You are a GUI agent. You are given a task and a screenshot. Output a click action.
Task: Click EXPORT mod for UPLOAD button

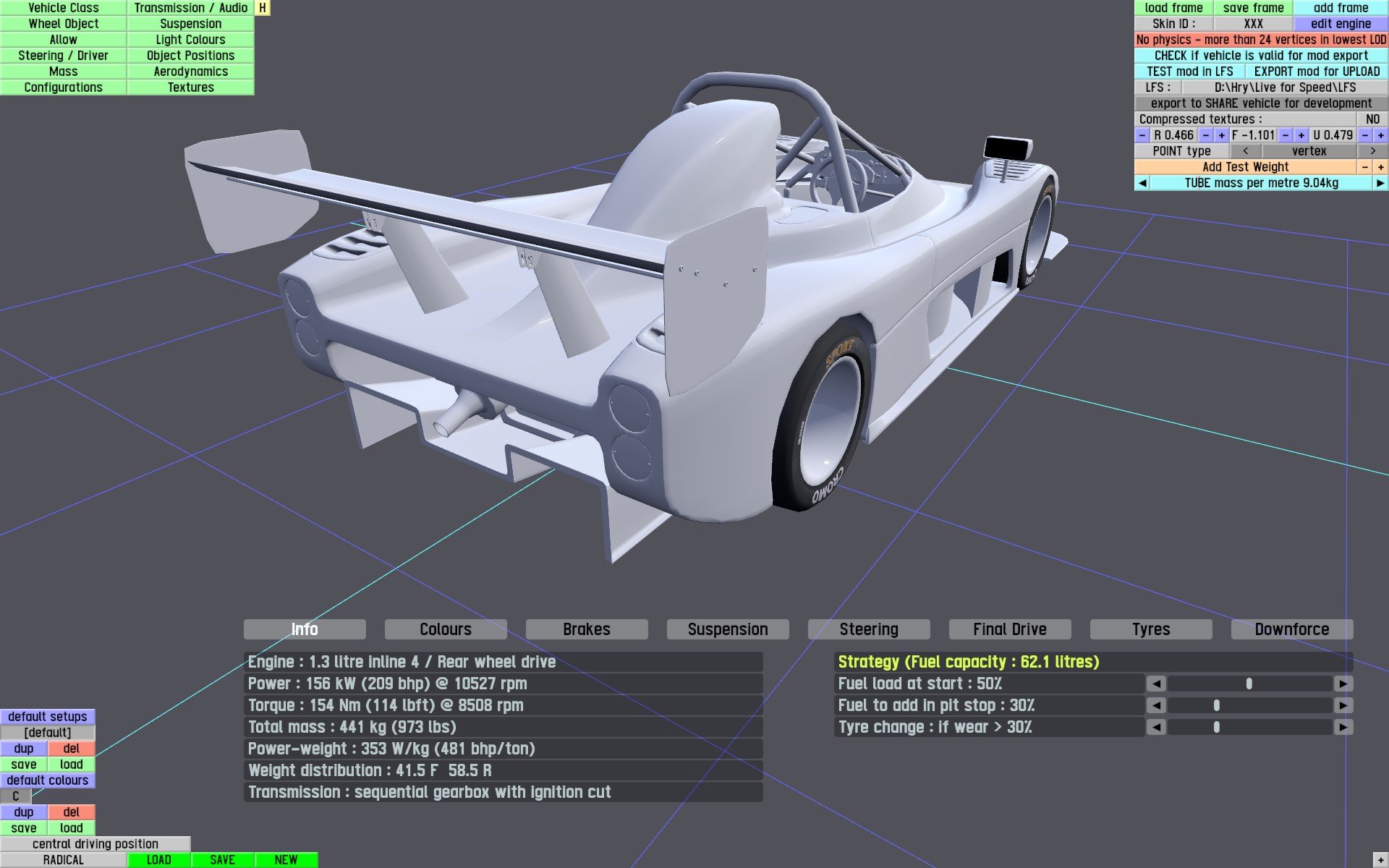click(x=1316, y=72)
